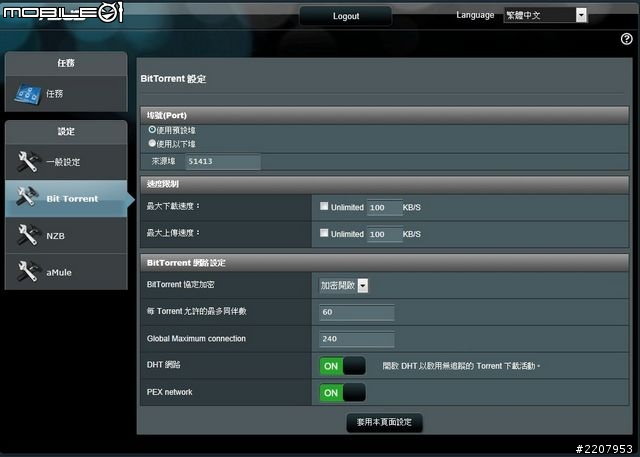
Task: Enable Unlimited for max upload speed
Action: (323, 233)
